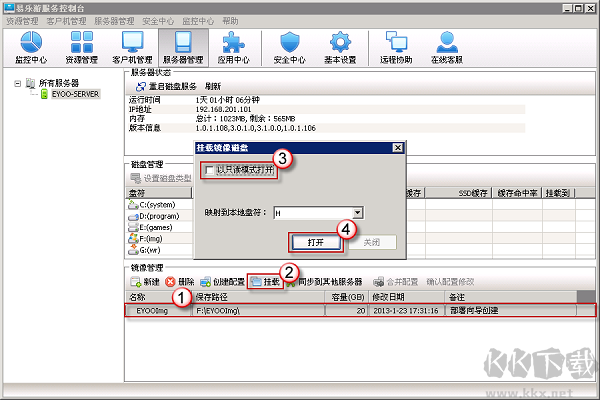Select C:(system) disk row
The width and height of the screenshot is (600, 400).
[x=159, y=205]
